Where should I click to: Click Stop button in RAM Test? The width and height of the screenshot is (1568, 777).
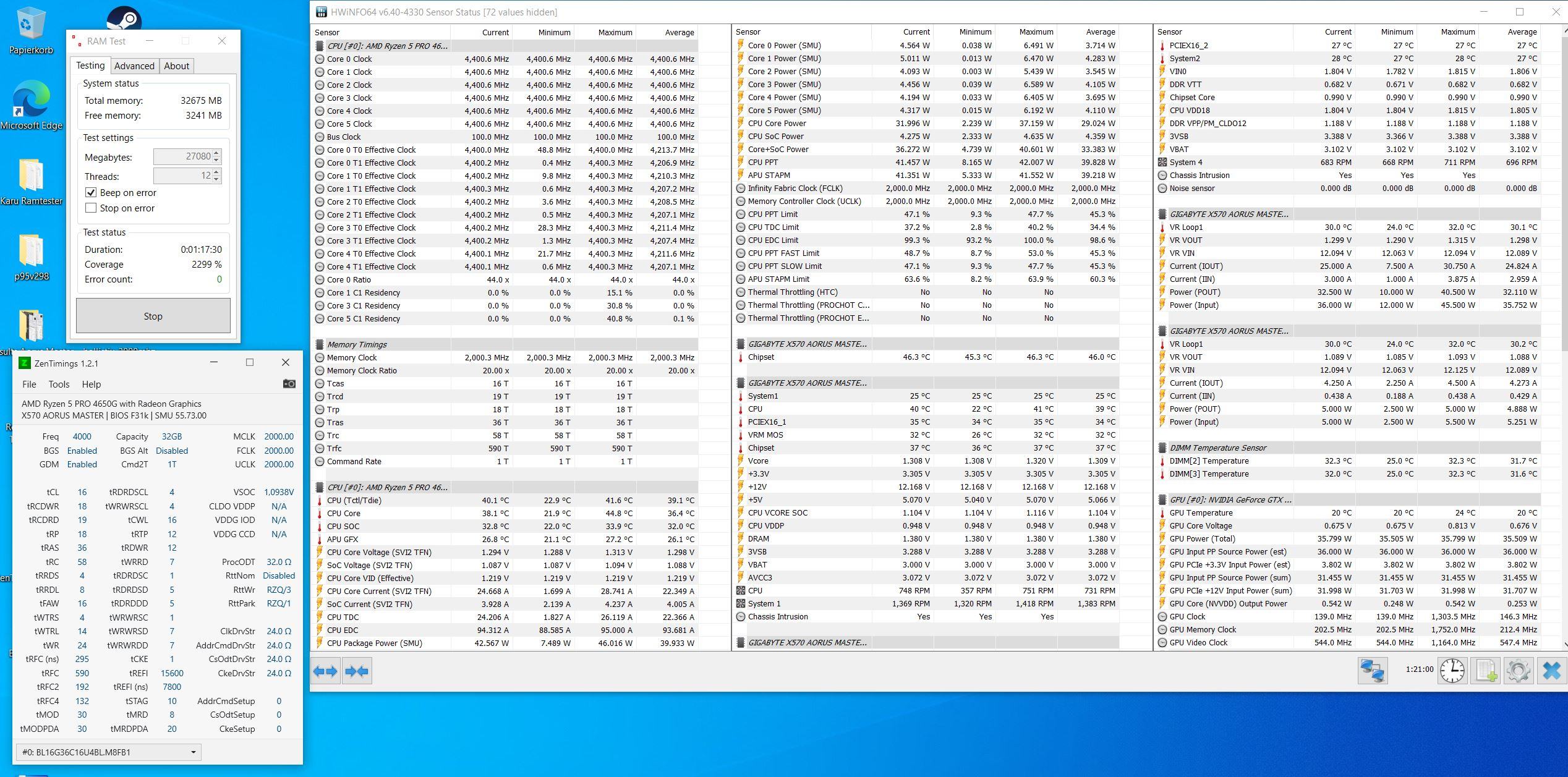coord(153,316)
